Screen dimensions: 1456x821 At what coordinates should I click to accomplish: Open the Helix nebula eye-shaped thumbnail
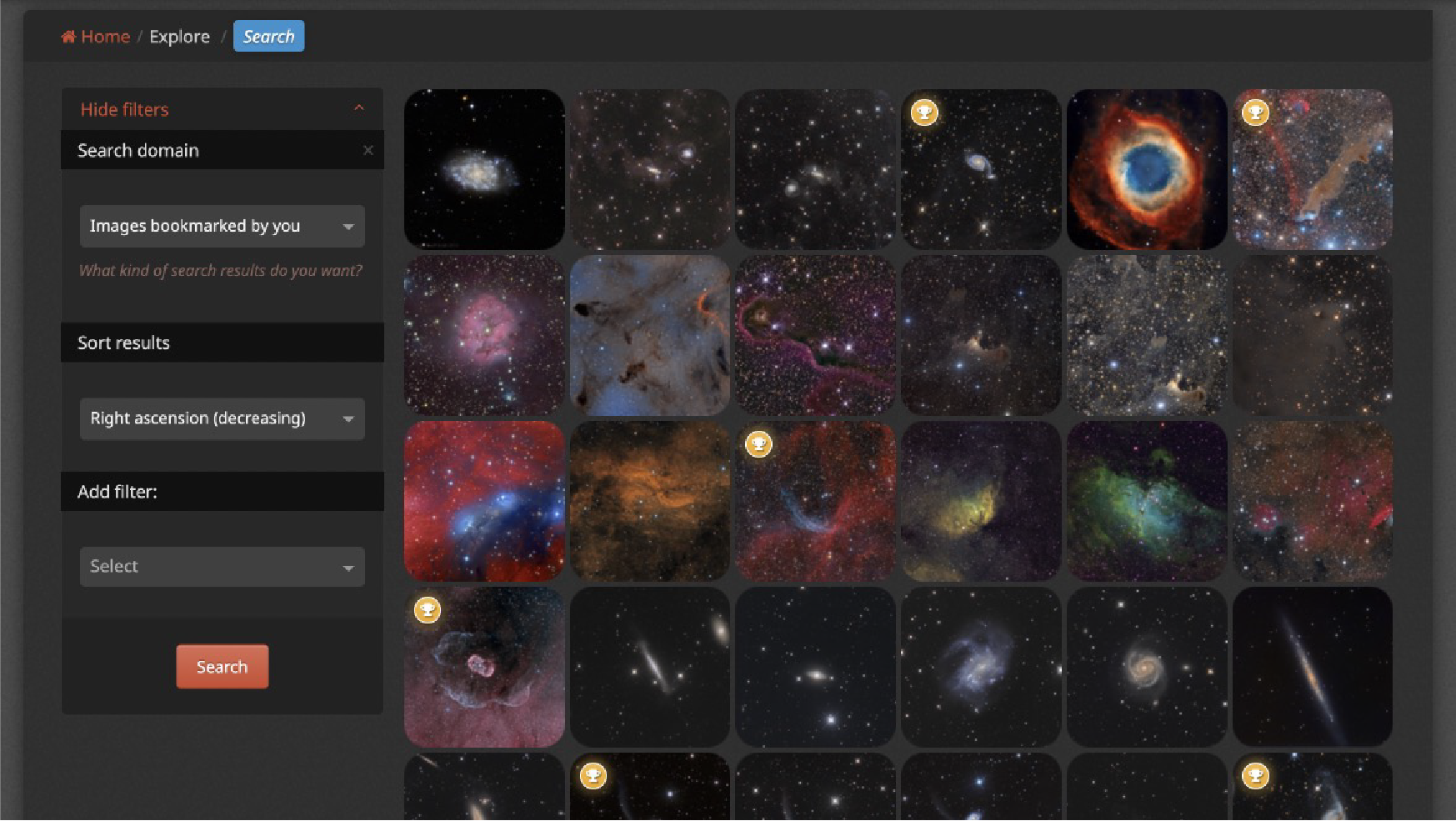1146,169
